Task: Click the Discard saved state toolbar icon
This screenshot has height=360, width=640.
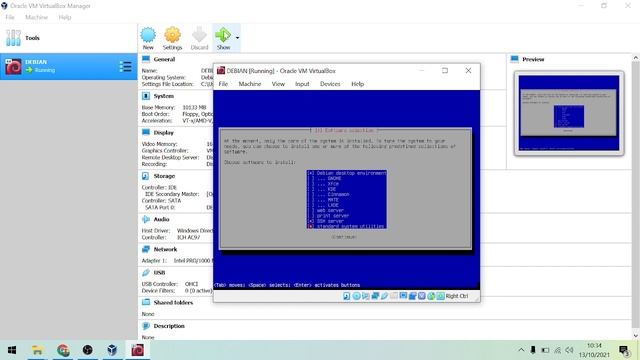Action: [199, 35]
